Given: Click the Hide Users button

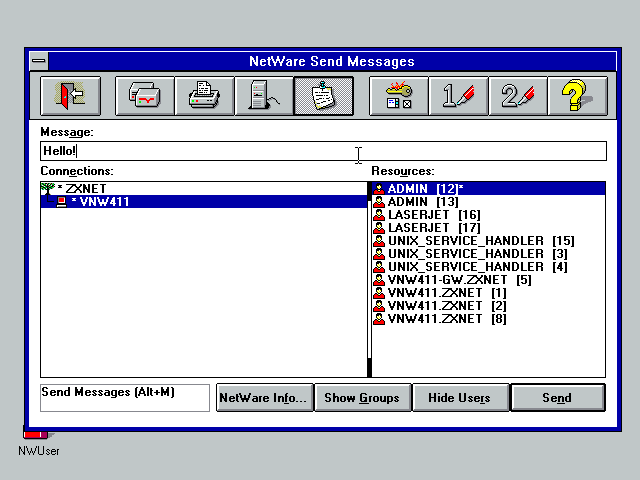Looking at the screenshot, I should pos(460,398).
